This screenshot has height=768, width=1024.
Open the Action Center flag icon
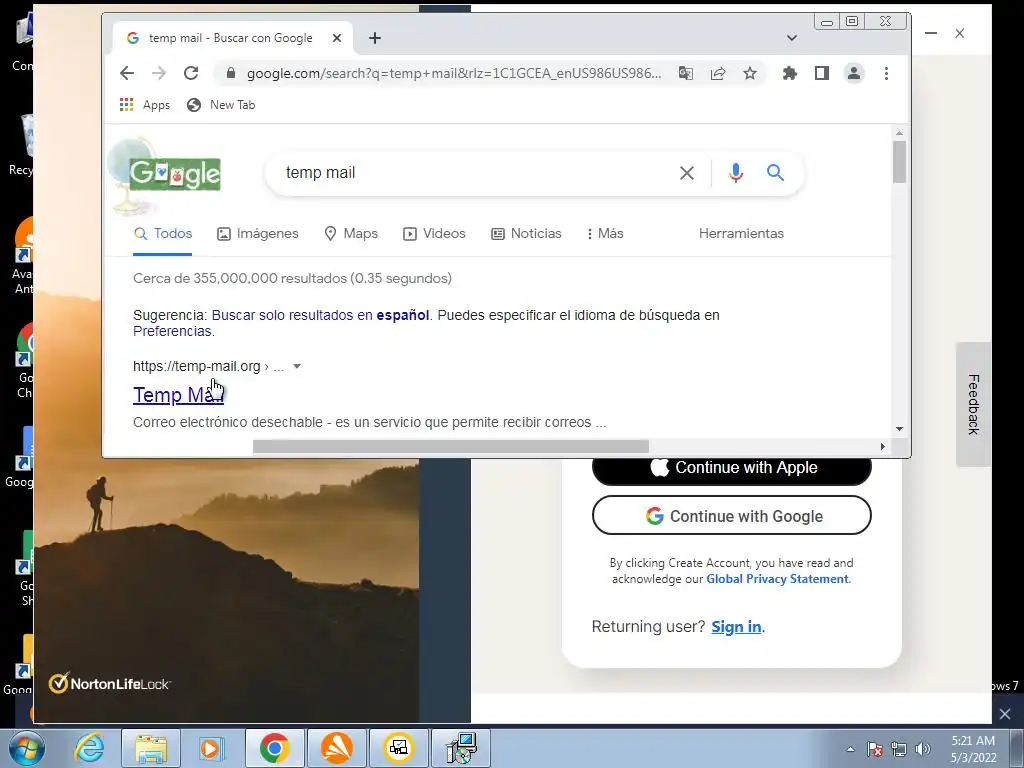(x=875, y=749)
